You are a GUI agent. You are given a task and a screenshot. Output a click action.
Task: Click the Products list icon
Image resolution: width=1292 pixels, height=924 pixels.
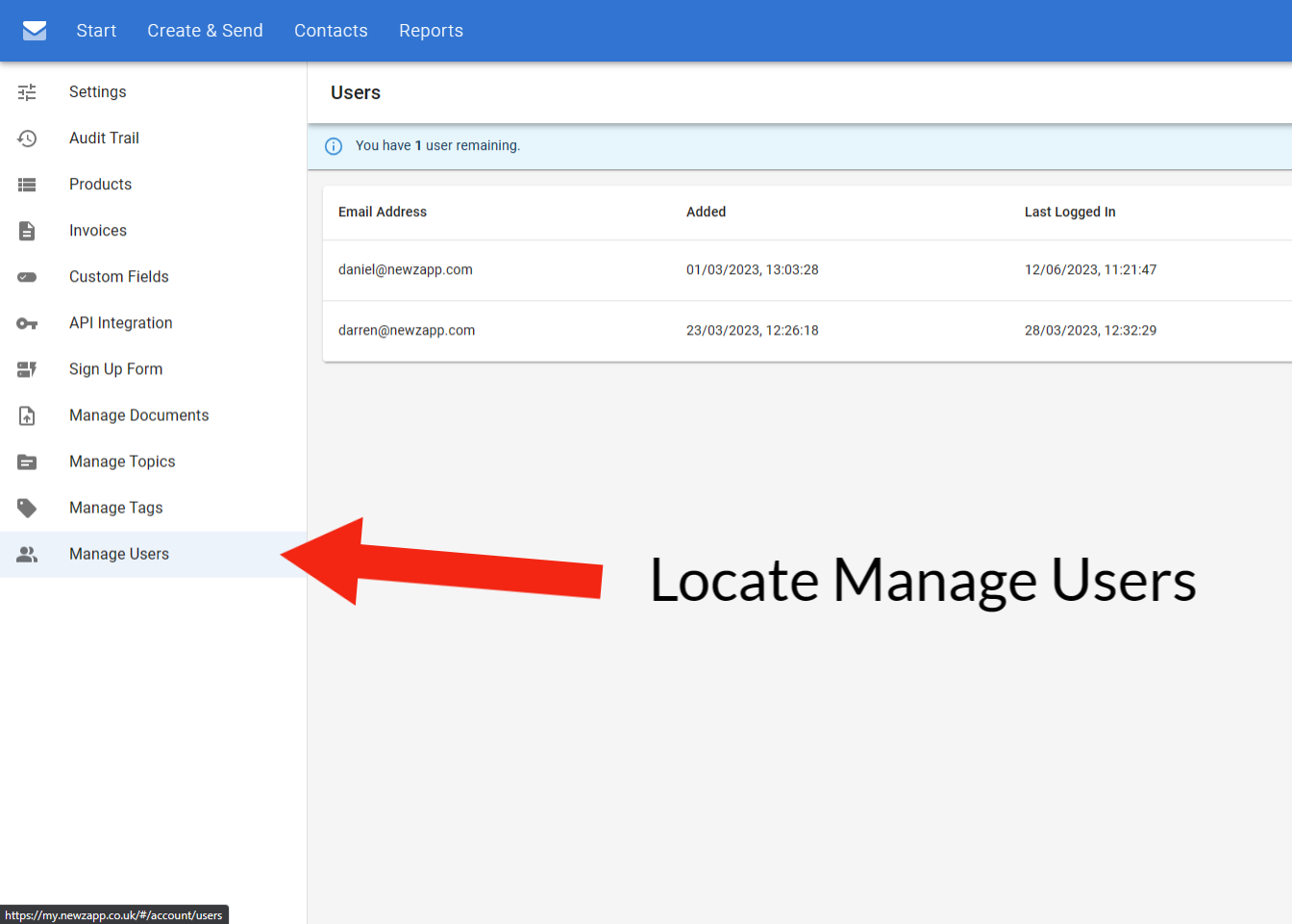point(27,185)
